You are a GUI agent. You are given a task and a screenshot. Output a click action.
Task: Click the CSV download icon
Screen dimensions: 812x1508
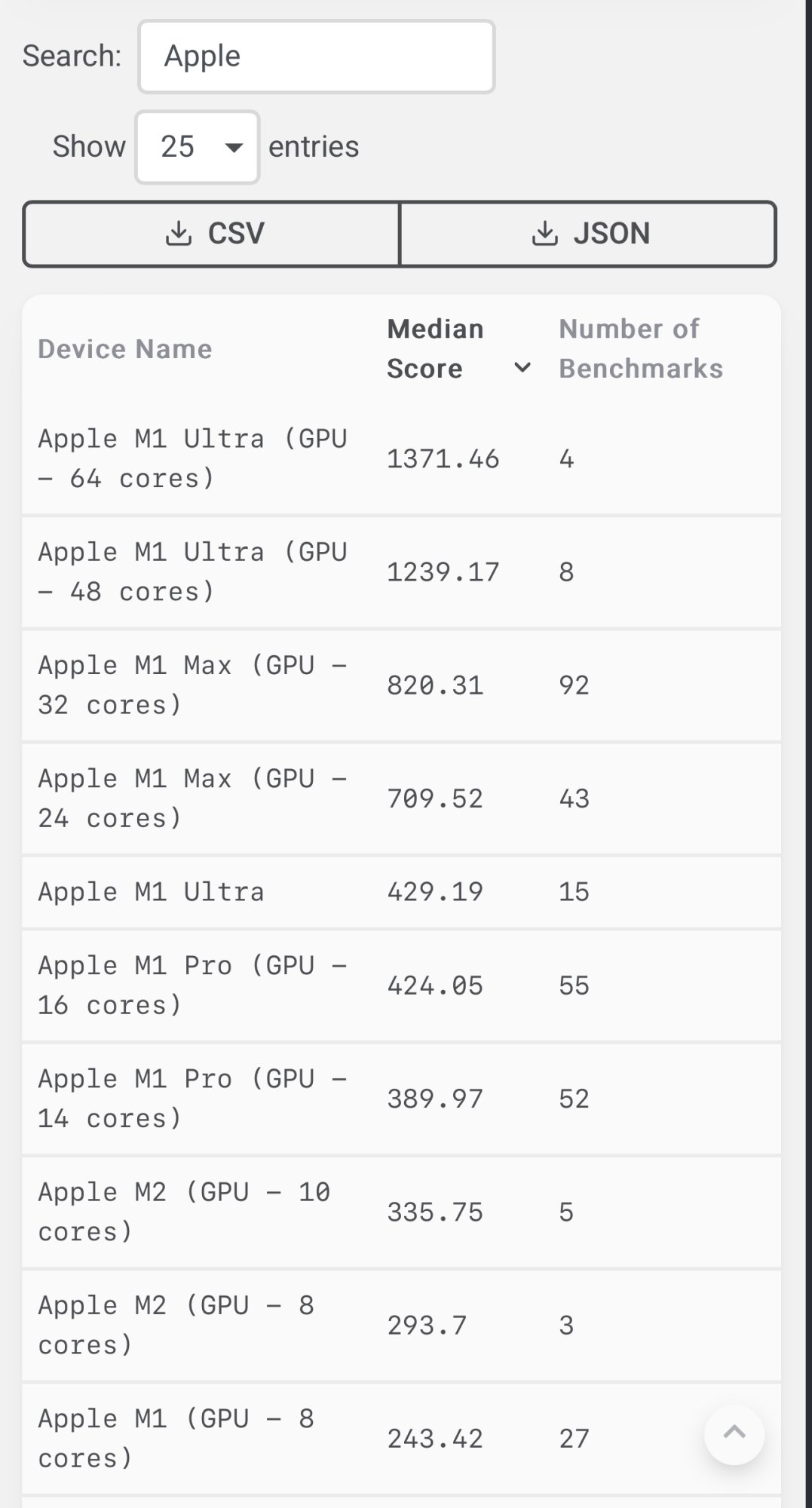(179, 234)
